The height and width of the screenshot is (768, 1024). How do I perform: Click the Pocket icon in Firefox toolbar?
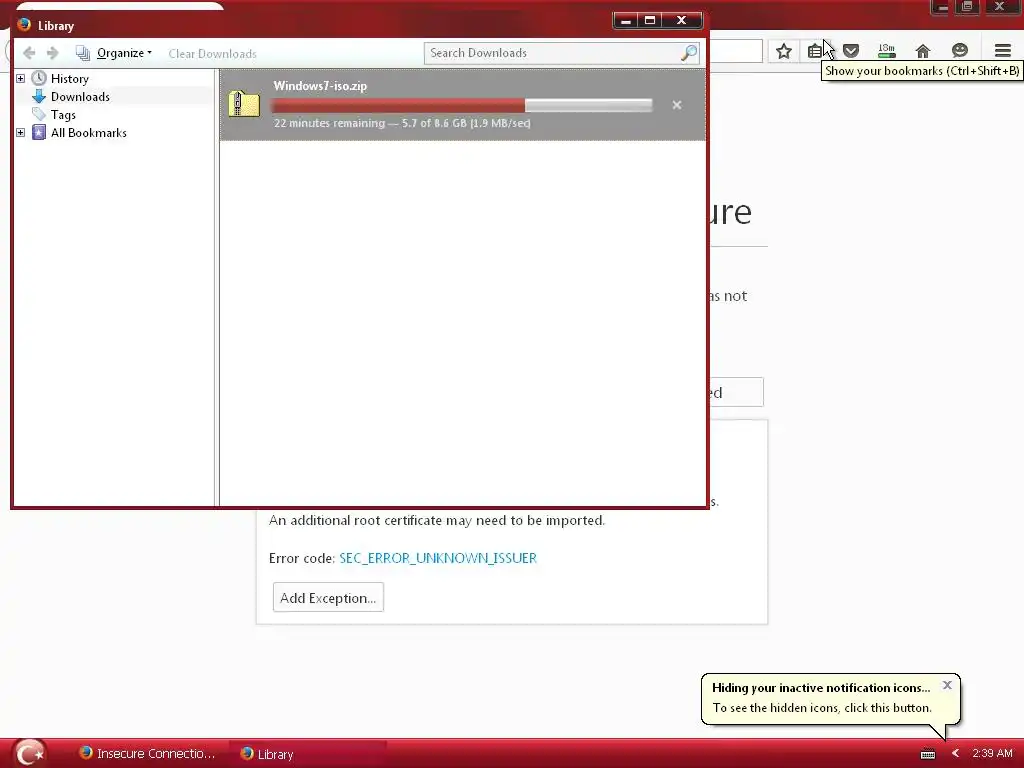click(x=850, y=51)
